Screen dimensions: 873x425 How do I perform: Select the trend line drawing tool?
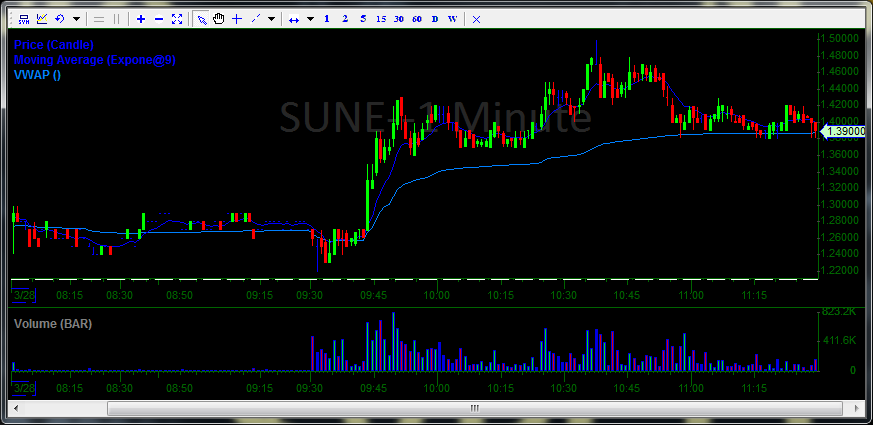point(256,19)
